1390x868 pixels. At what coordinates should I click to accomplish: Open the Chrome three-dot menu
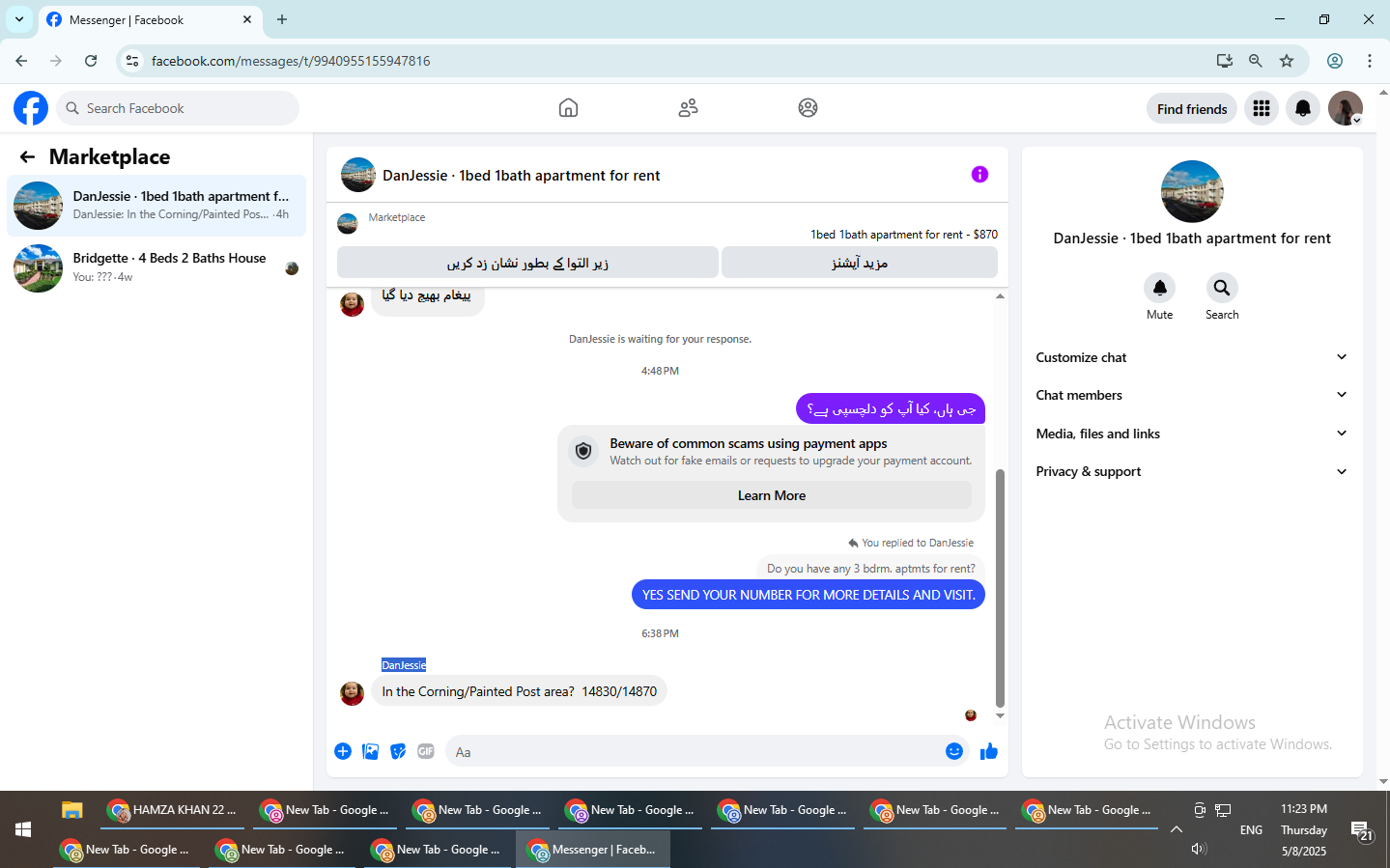tap(1370, 61)
